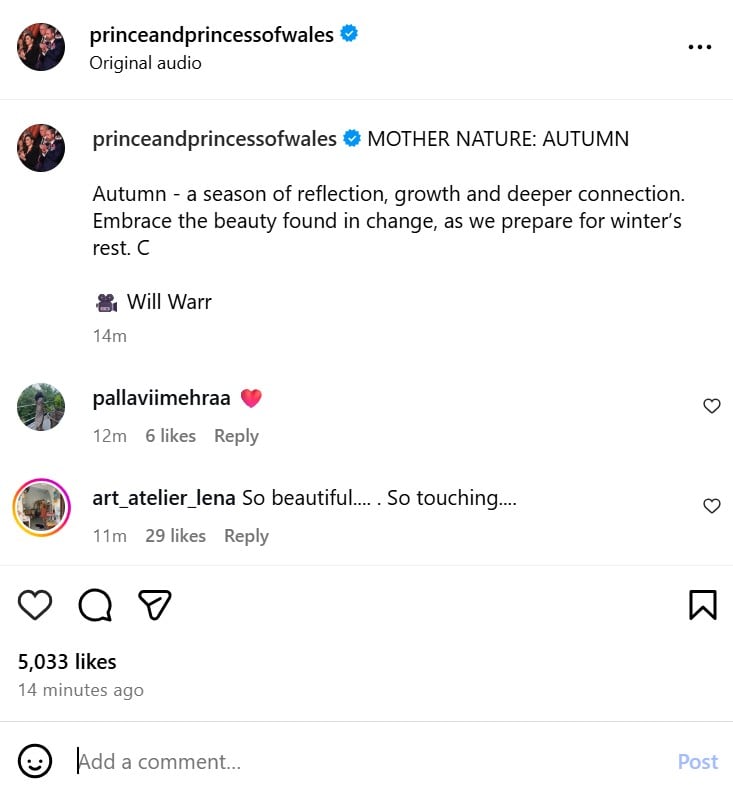The height and width of the screenshot is (793, 733).
Task: Save the post with the bookmark icon
Action: tap(702, 604)
